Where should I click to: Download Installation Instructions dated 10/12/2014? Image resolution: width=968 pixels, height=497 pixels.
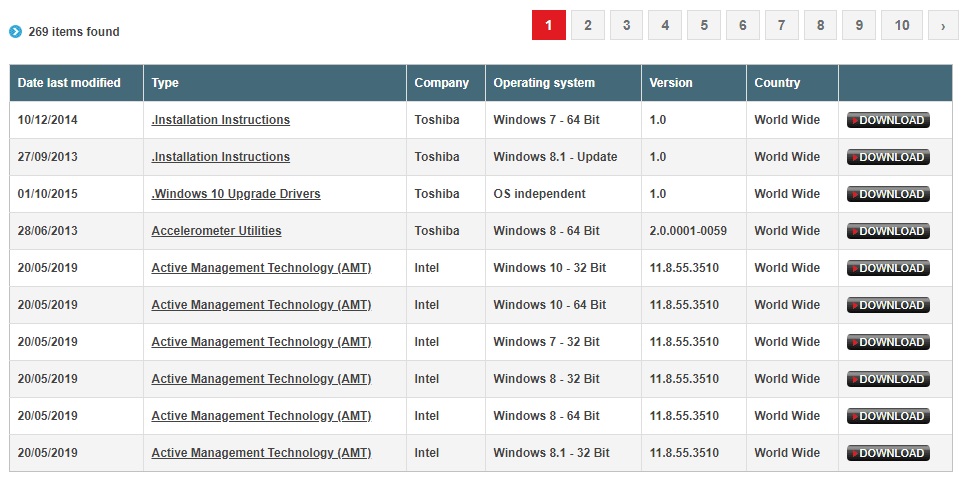pyautogui.click(x=888, y=120)
